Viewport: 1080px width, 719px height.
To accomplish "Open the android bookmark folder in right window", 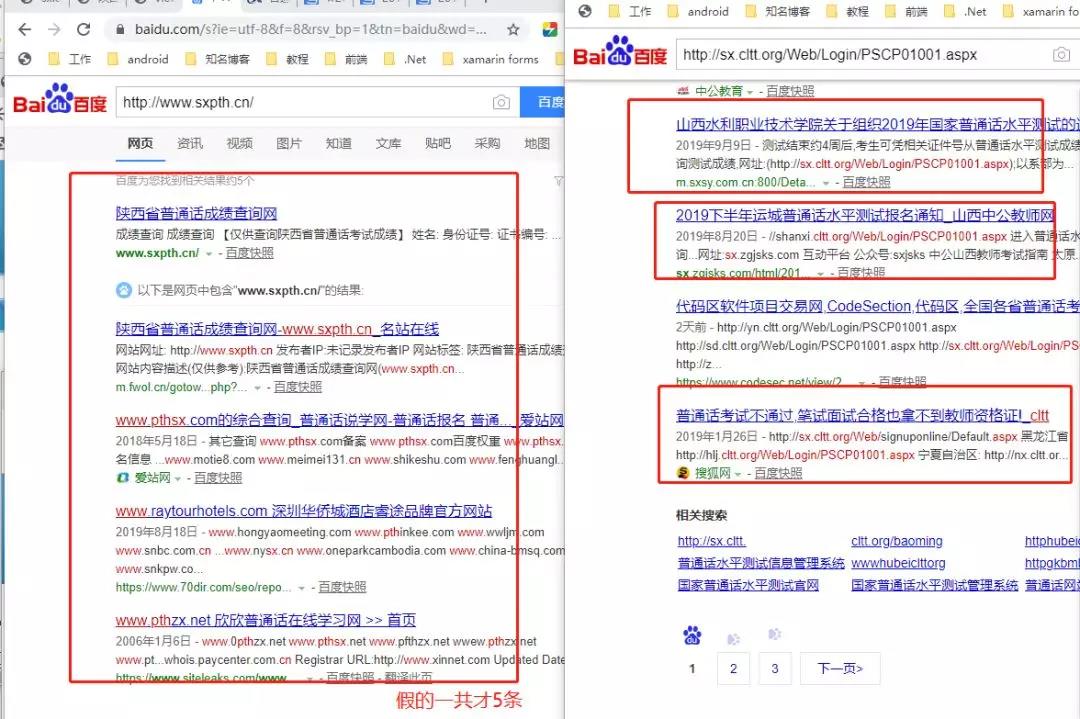I will point(698,11).
